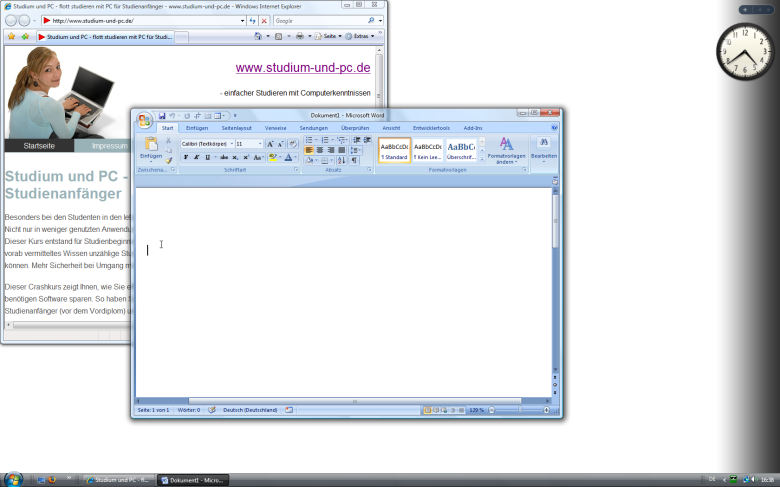Open underline style dropdown arrow
This screenshot has width=780, height=487.
click(x=215, y=157)
